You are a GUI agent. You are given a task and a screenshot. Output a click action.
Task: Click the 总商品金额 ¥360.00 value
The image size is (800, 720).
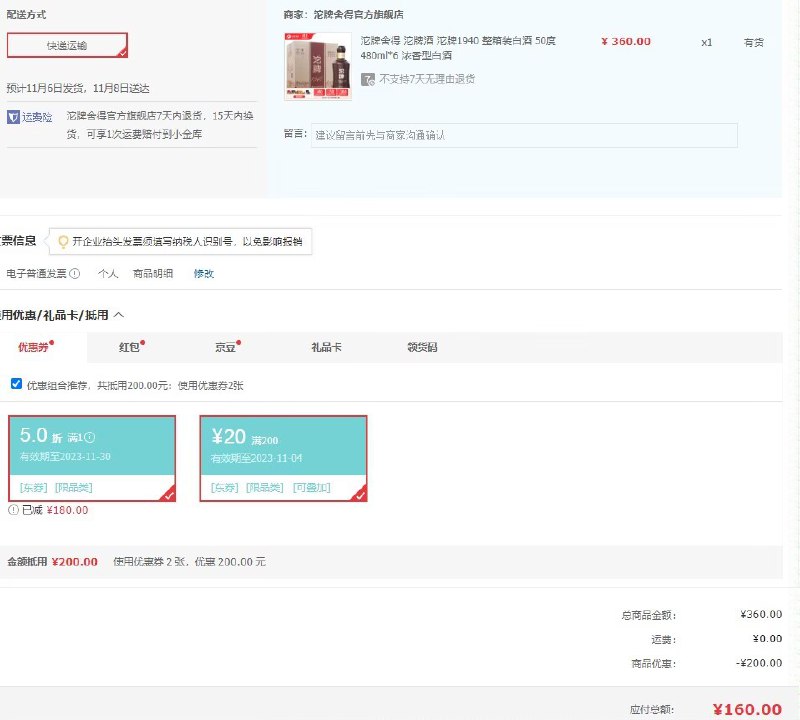pyautogui.click(x=761, y=614)
